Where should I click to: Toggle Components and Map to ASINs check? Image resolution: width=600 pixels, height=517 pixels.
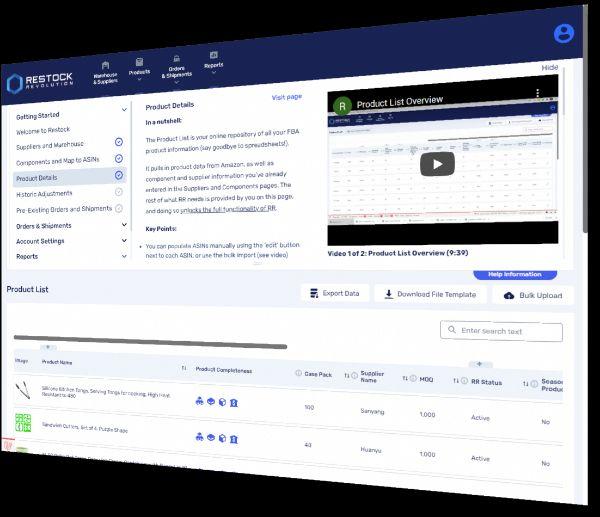tap(119, 158)
